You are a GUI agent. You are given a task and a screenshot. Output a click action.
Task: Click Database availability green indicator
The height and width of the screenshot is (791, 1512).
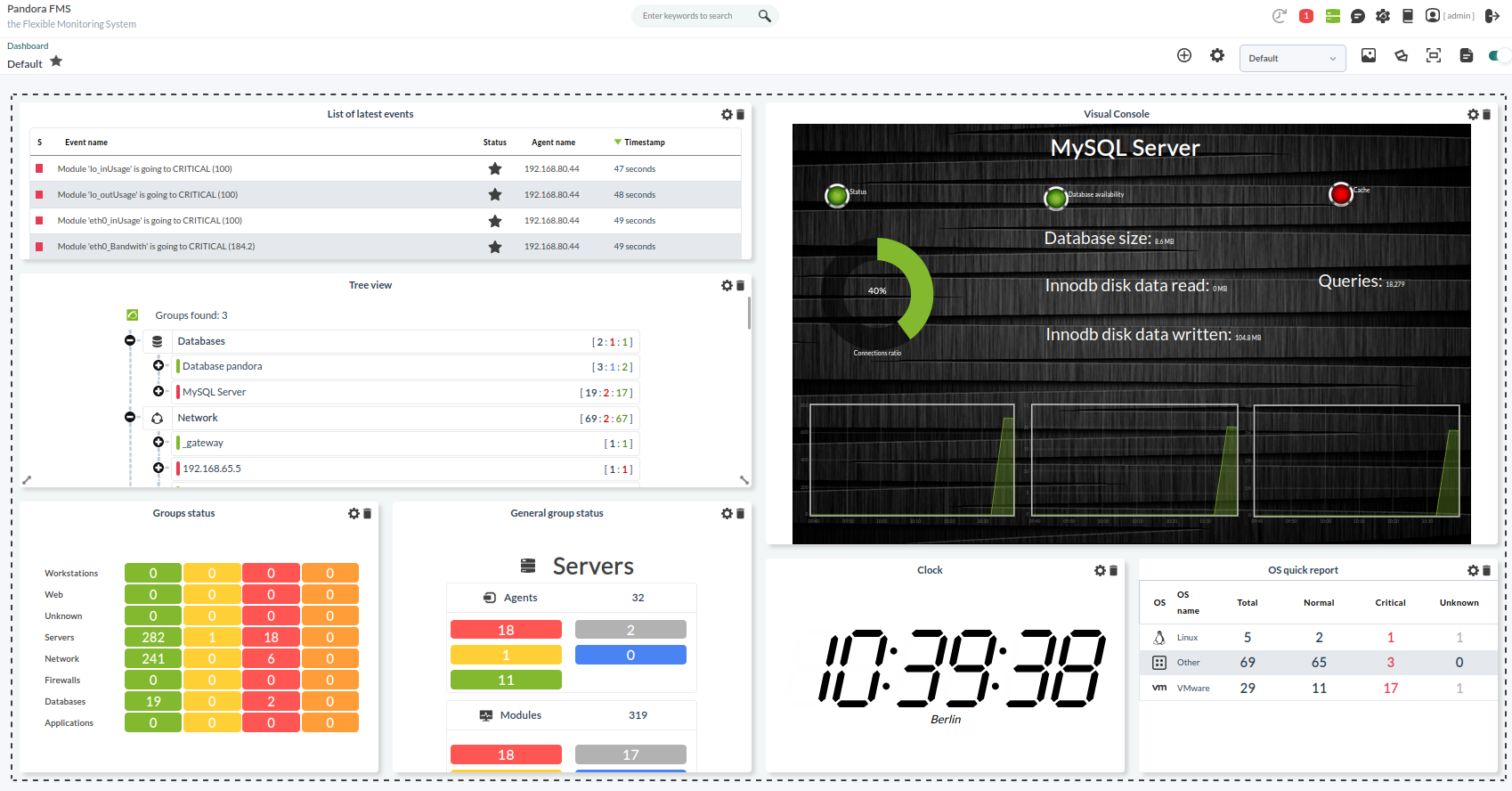click(1056, 198)
